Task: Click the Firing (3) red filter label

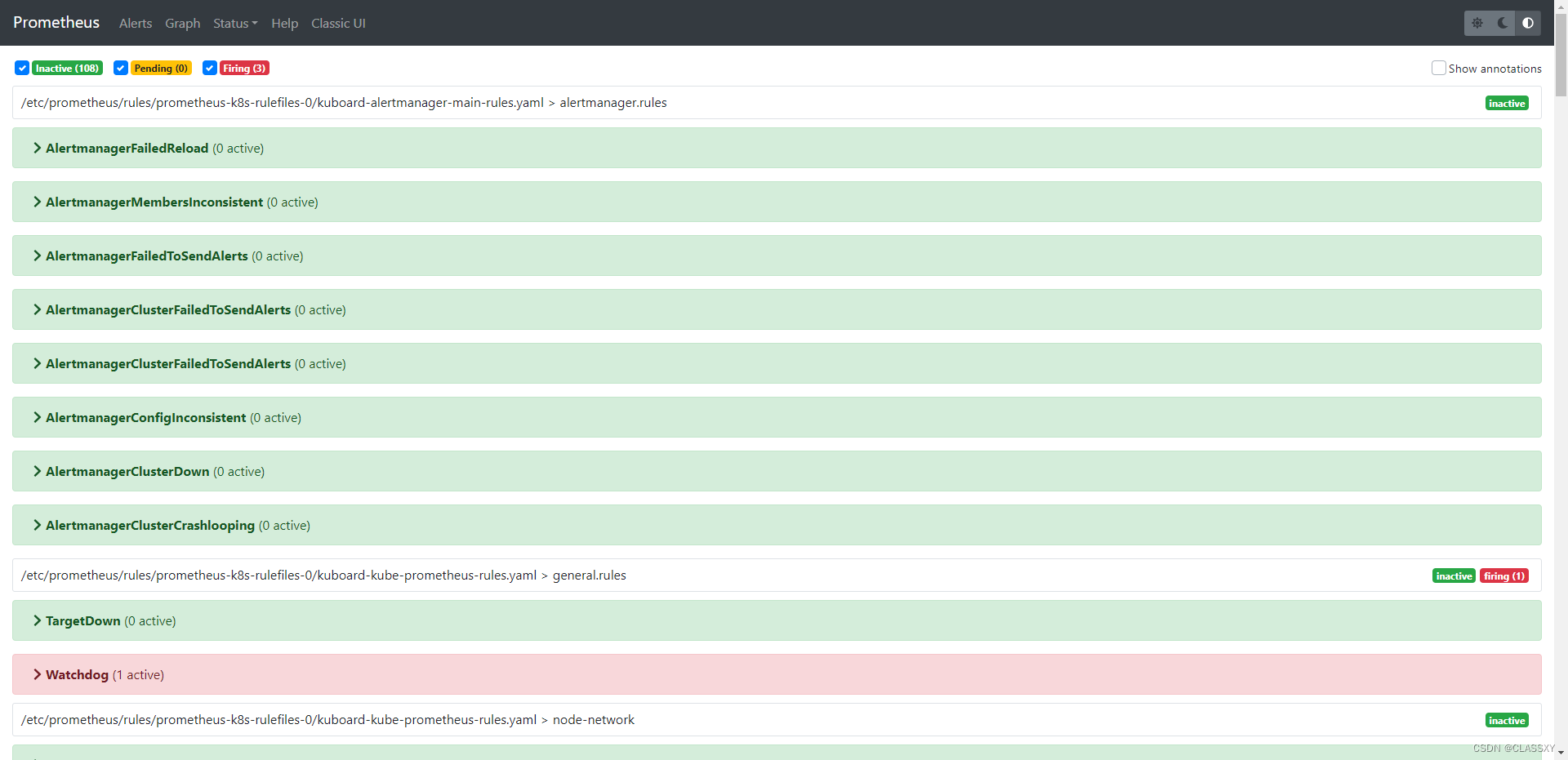Action: [x=244, y=68]
